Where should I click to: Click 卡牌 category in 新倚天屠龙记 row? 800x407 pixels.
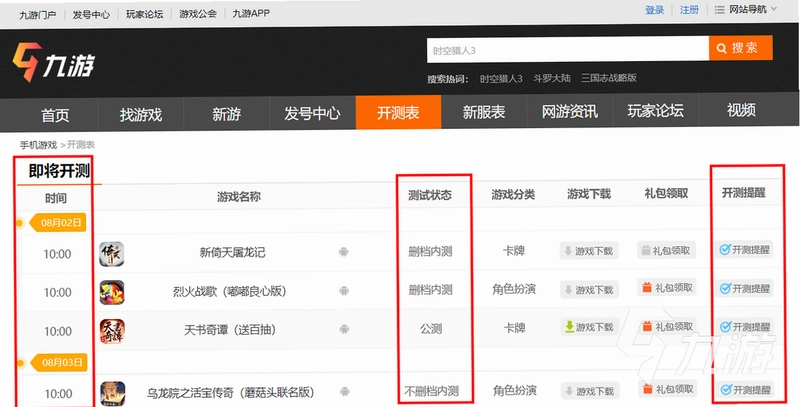(514, 251)
